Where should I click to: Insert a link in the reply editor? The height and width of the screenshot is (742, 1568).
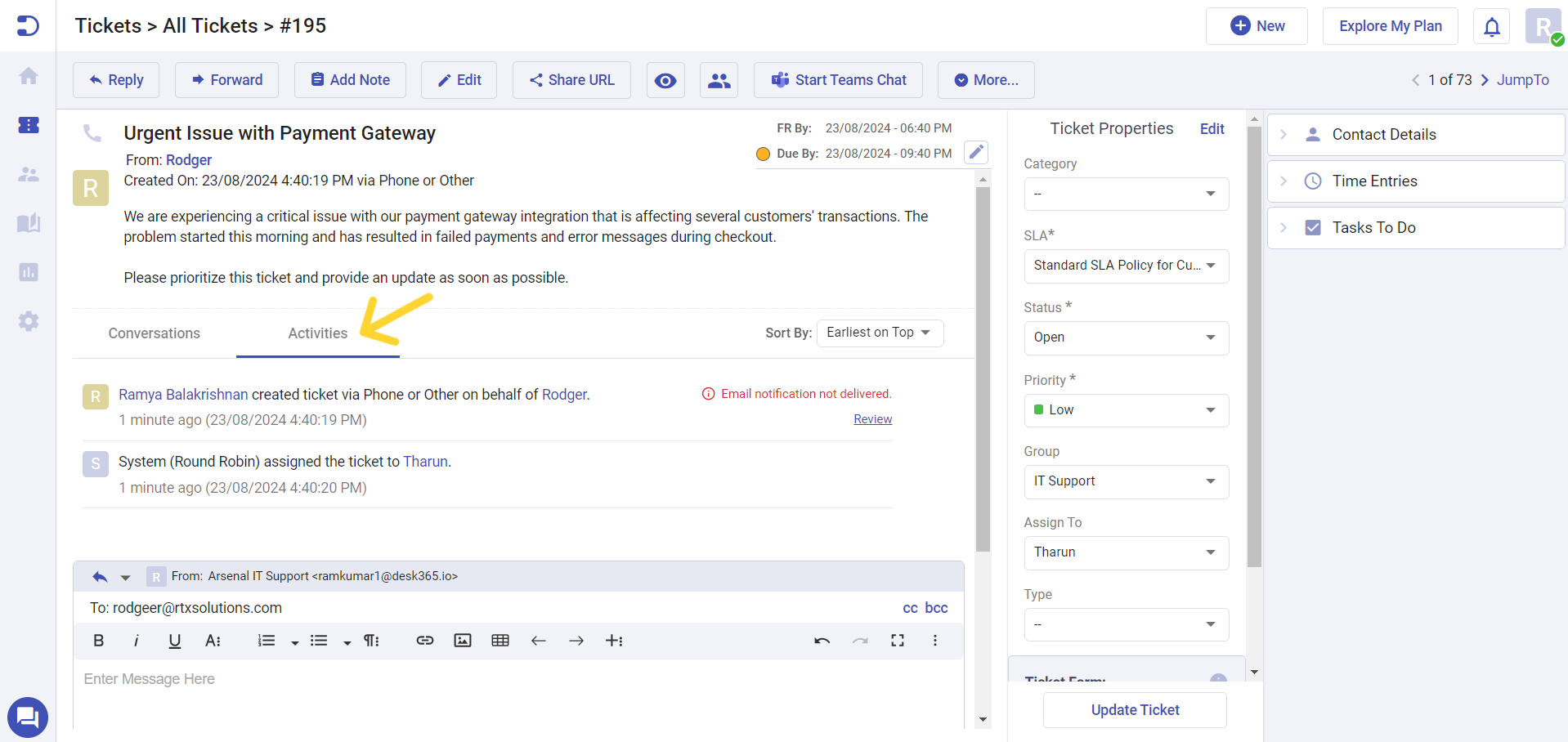tap(425, 641)
